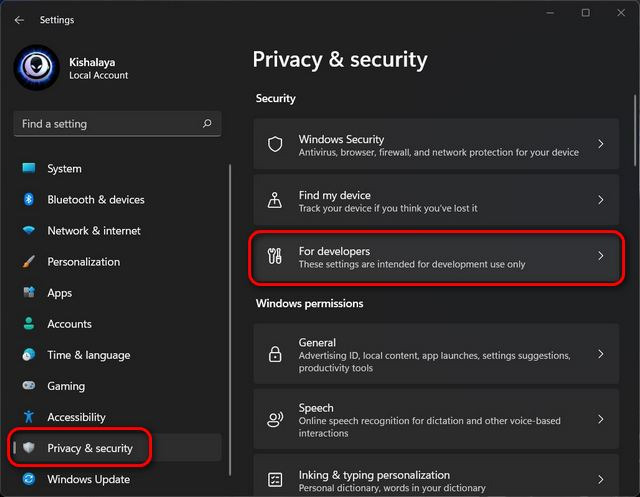
Task: Open Find my device title
Action: point(335,195)
